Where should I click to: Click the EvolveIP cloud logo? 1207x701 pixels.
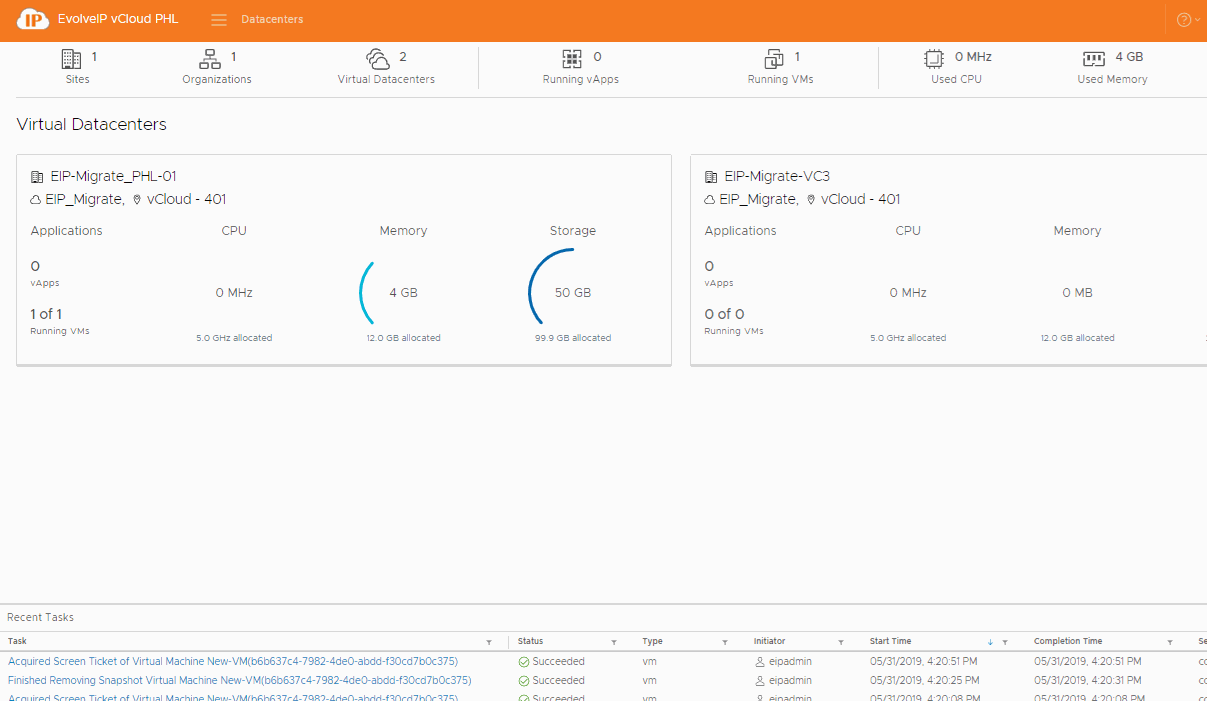point(33,20)
